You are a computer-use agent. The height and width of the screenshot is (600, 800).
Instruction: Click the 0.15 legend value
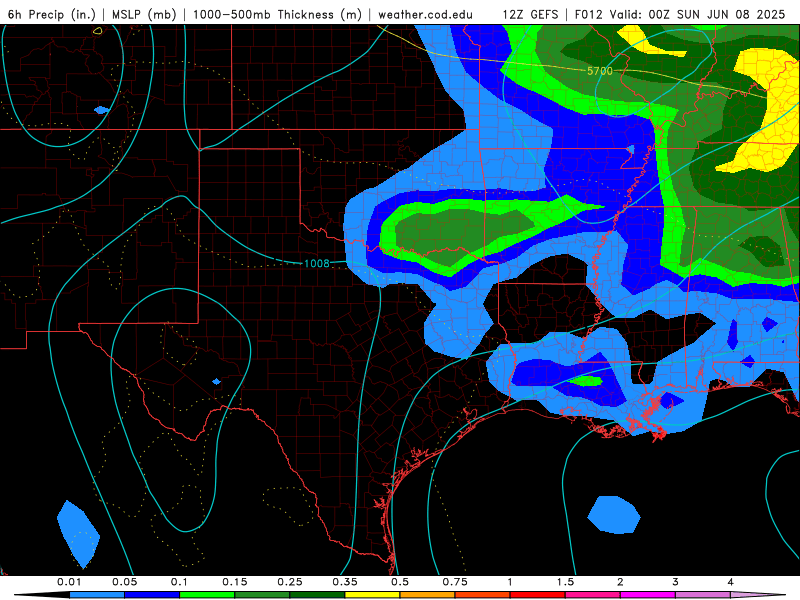click(x=235, y=582)
